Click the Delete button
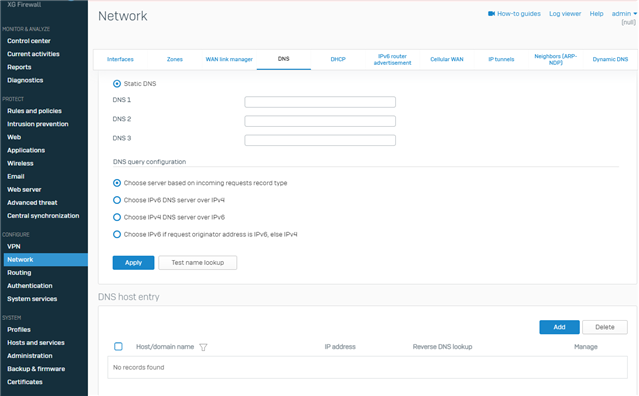 (605, 327)
